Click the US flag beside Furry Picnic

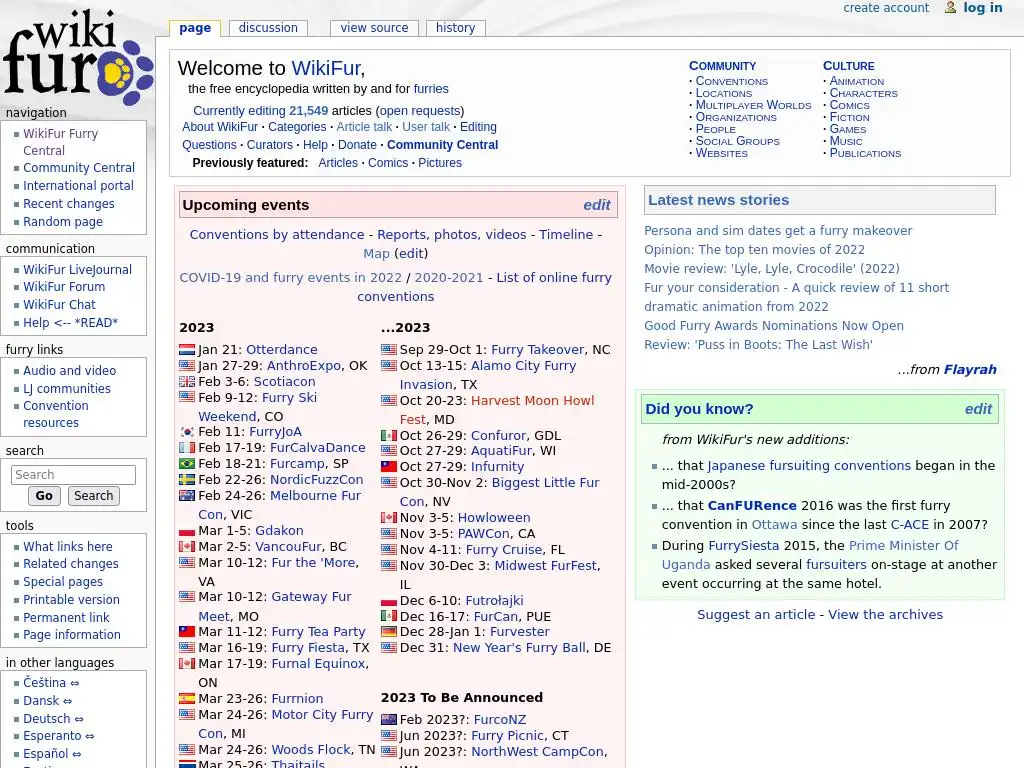(x=389, y=736)
